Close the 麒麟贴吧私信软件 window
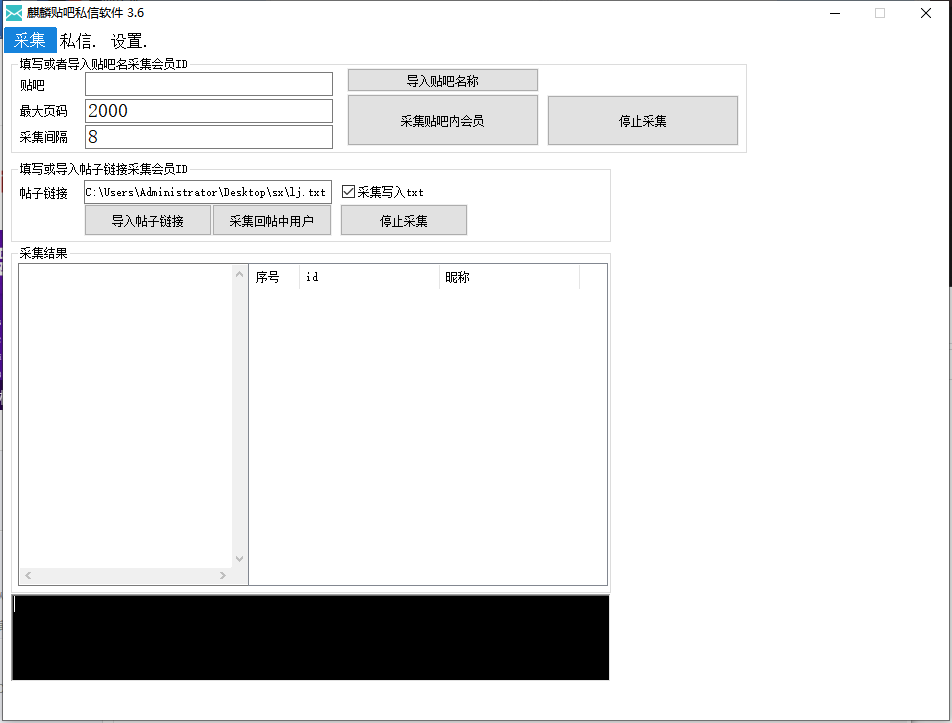952x723 pixels. pos(926,13)
